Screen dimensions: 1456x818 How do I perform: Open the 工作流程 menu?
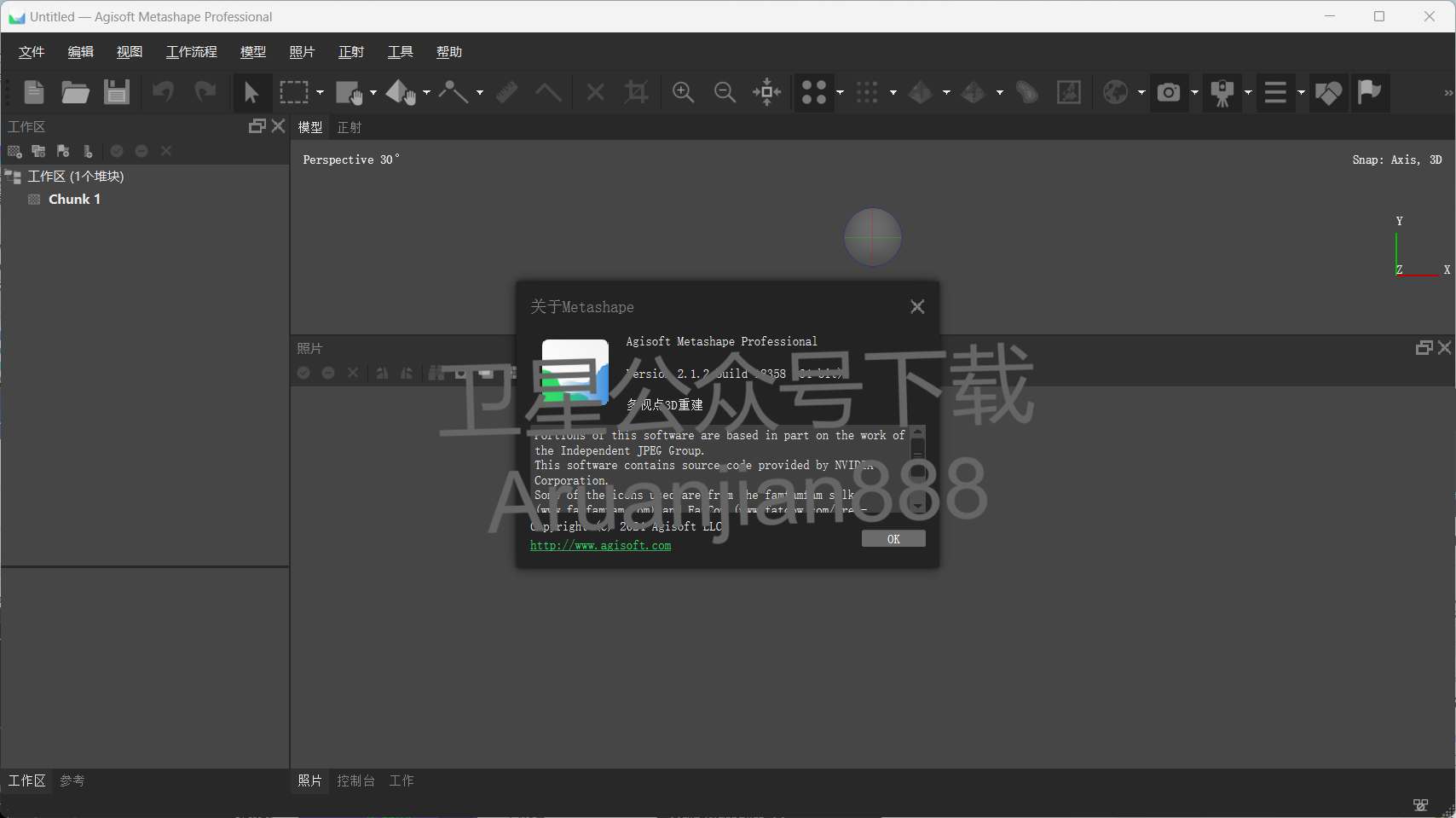(192, 52)
